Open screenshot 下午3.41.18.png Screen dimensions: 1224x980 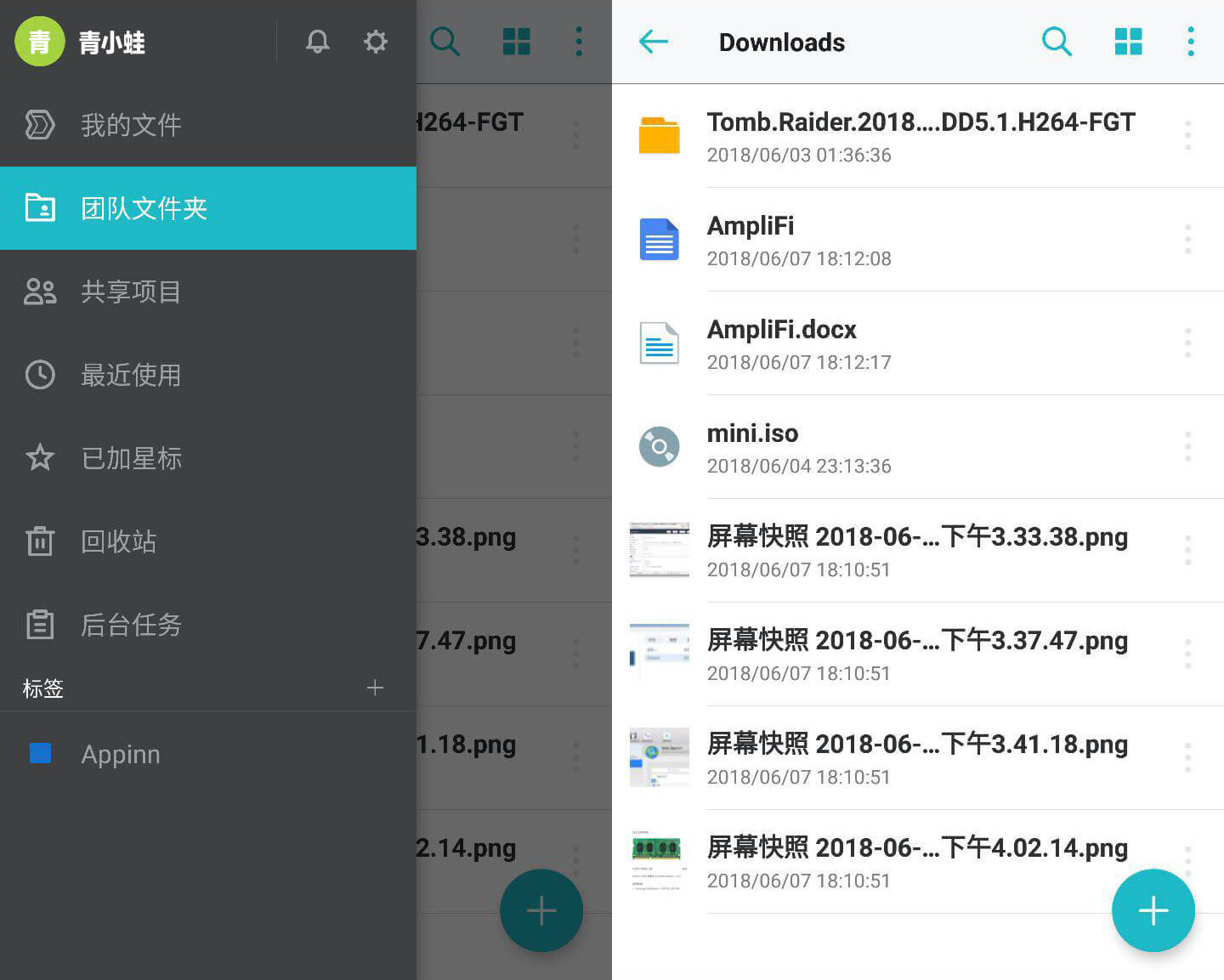pyautogui.click(x=918, y=758)
